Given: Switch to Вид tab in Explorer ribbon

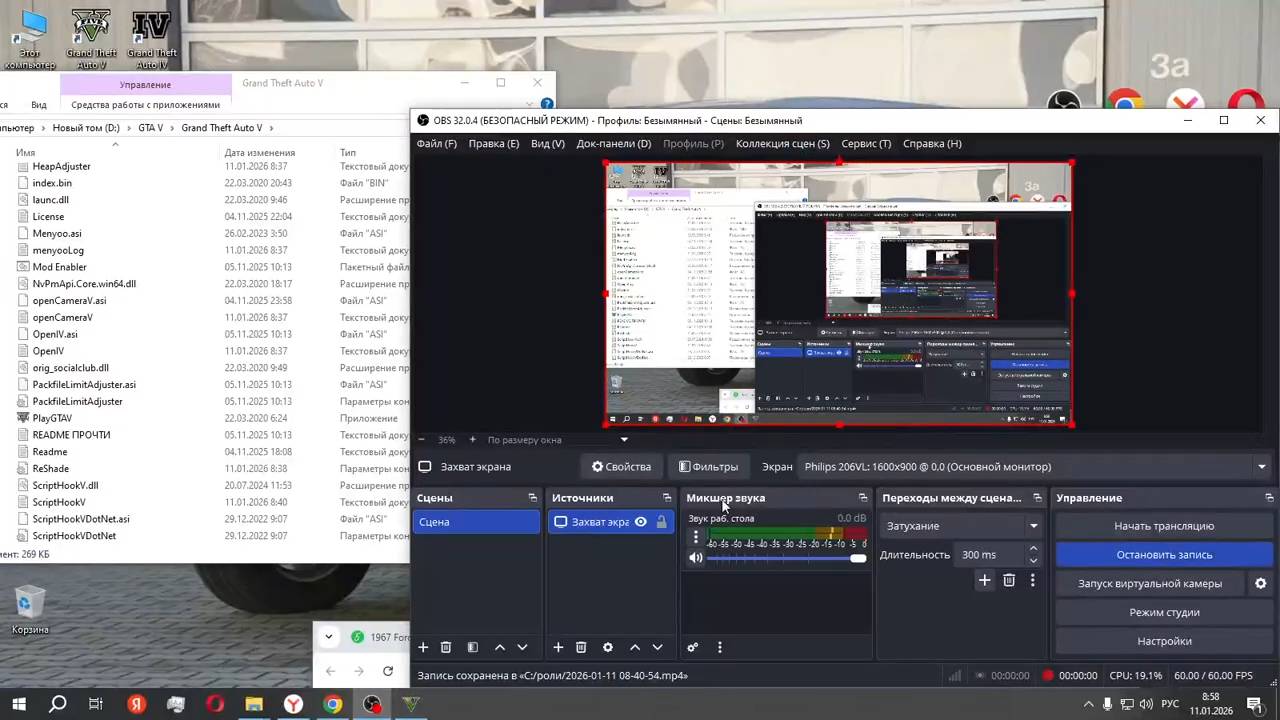Looking at the screenshot, I should point(39,105).
